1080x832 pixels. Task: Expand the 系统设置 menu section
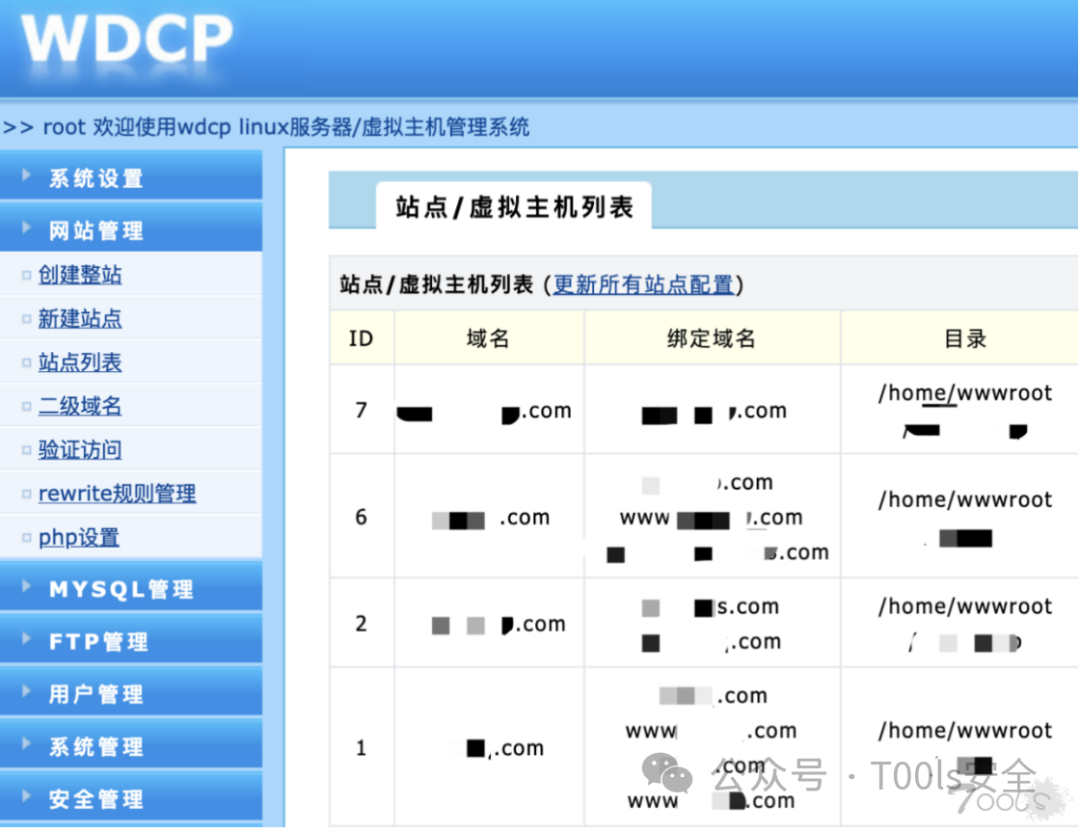click(x=131, y=178)
